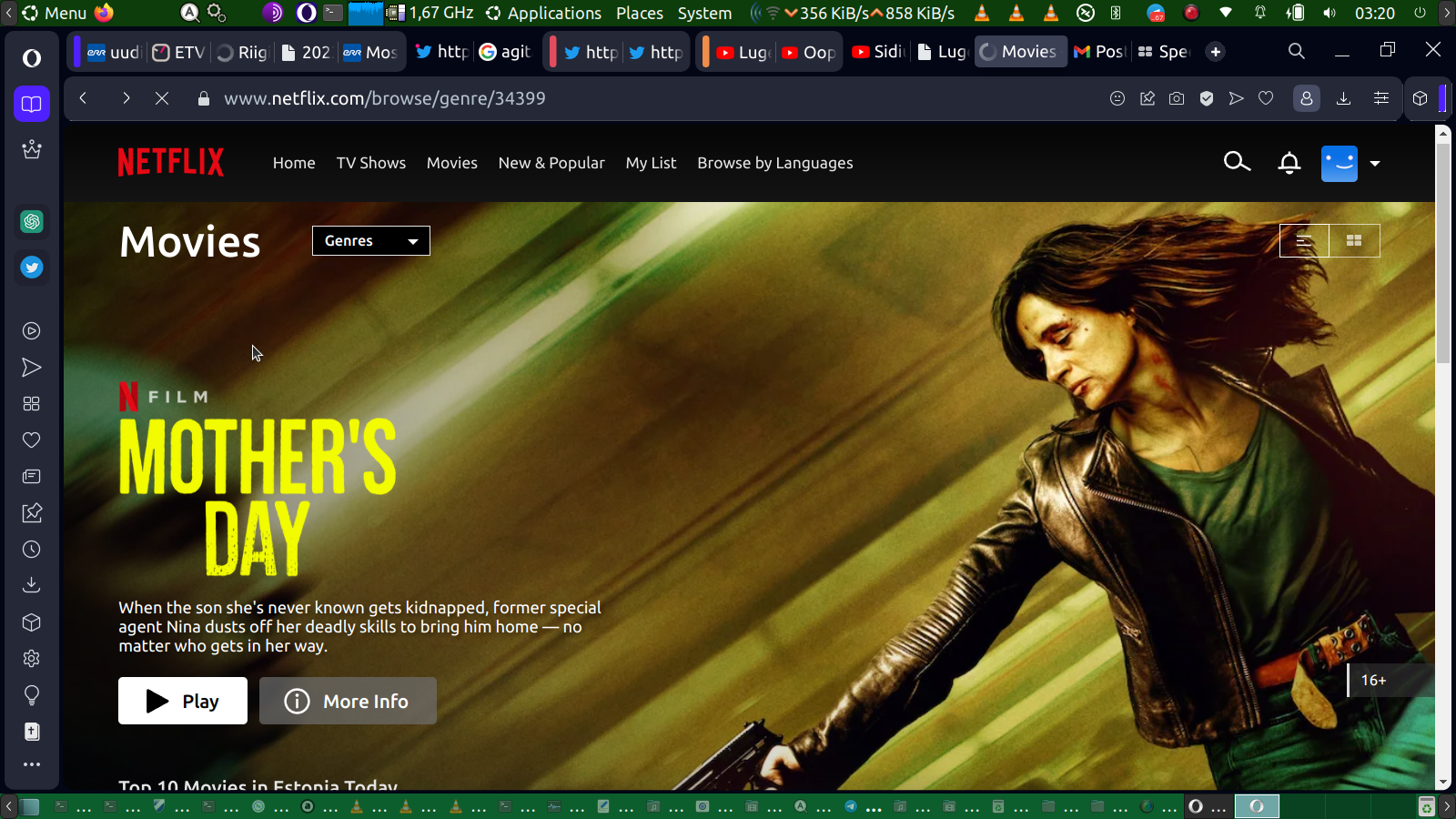Viewport: 1456px width, 819px height.
Task: Switch to grid view layout
Action: pyautogui.click(x=1354, y=241)
